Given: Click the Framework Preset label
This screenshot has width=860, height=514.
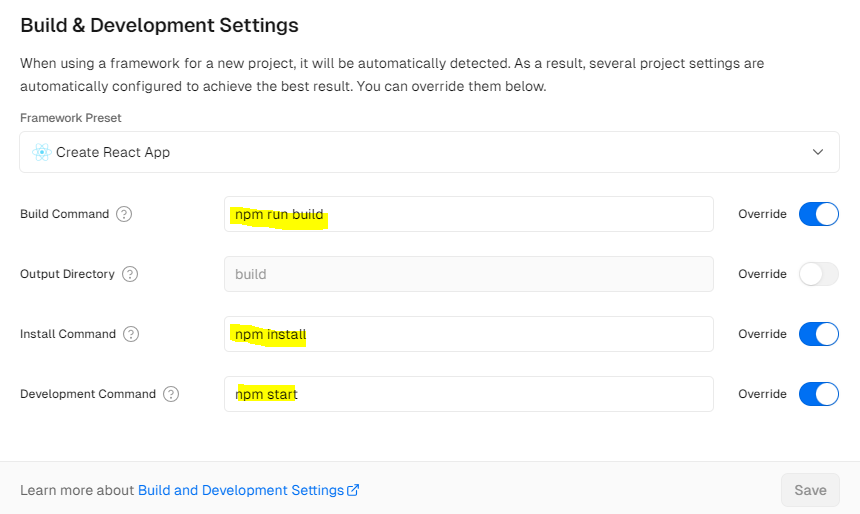Looking at the screenshot, I should [x=71, y=118].
